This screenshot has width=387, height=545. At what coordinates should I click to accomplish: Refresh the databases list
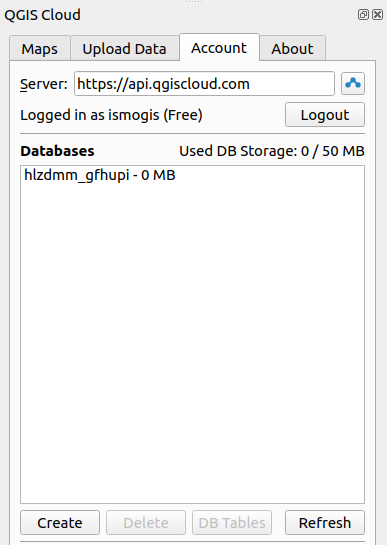(x=325, y=522)
